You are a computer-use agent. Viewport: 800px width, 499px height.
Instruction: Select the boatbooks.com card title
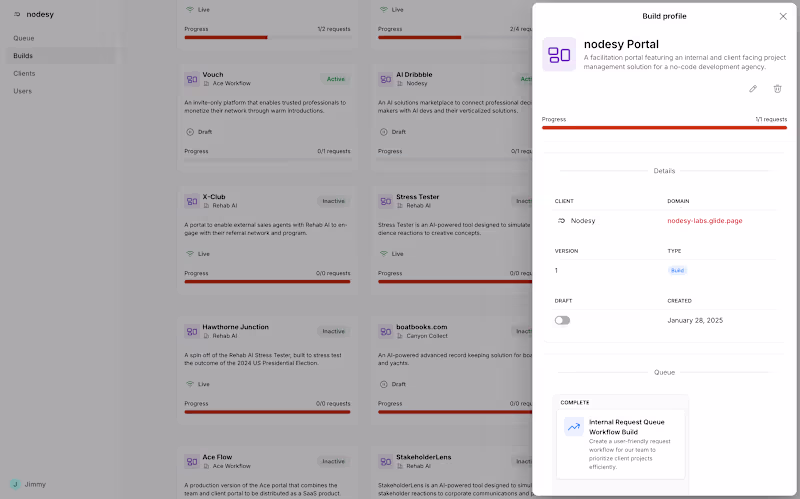point(421,327)
